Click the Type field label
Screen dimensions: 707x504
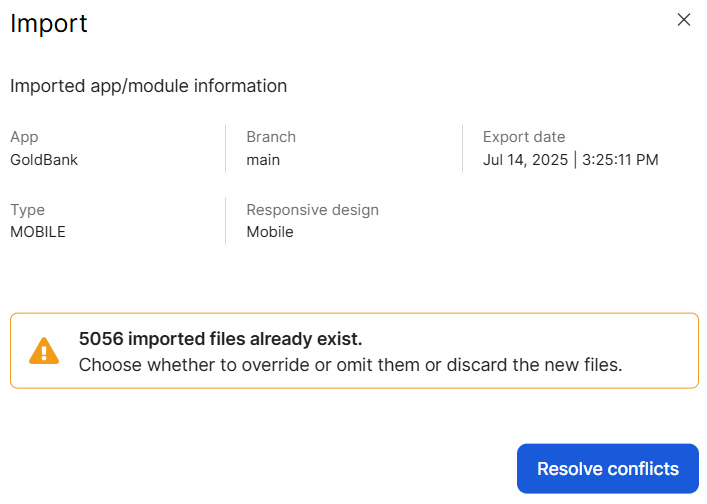point(27,210)
